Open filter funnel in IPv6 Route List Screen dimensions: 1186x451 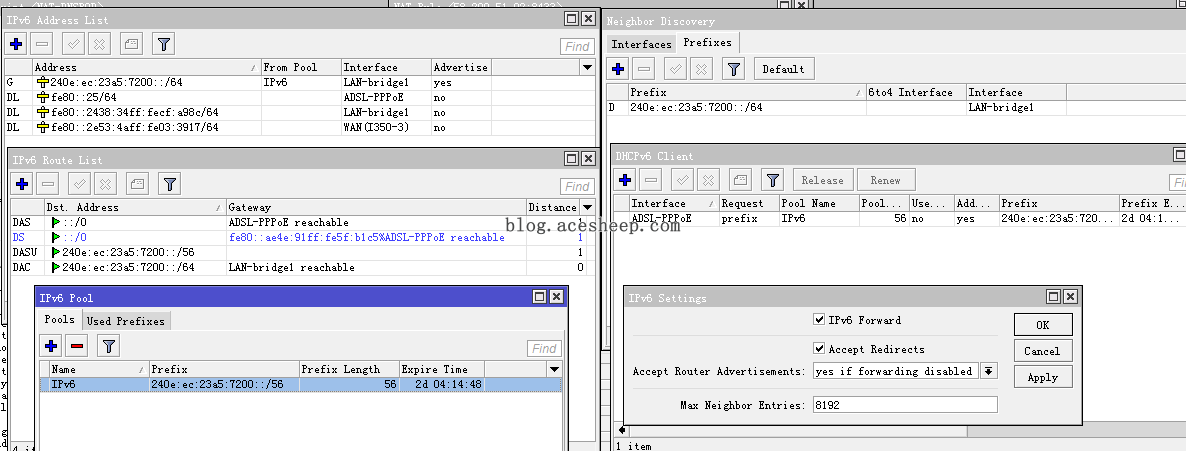pos(169,184)
